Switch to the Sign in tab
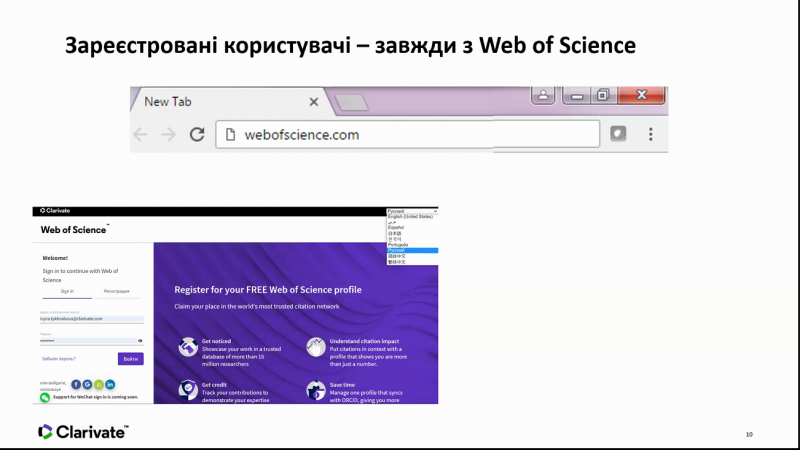Screen dimensions: 800x450 [66, 291]
